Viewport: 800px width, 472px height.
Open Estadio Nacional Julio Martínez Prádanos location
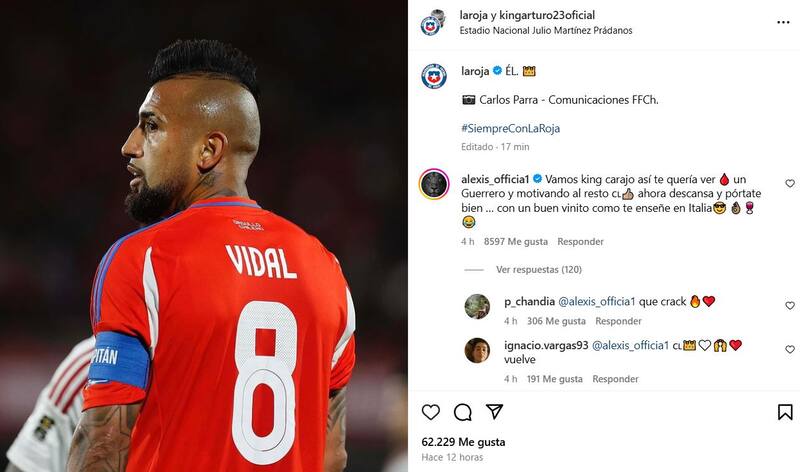(546, 31)
